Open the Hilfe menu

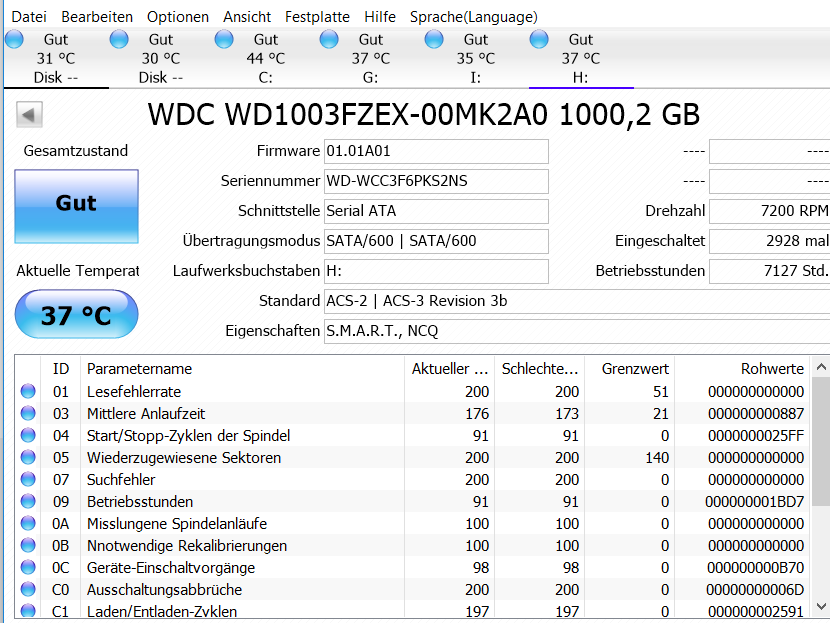pyautogui.click(x=380, y=17)
